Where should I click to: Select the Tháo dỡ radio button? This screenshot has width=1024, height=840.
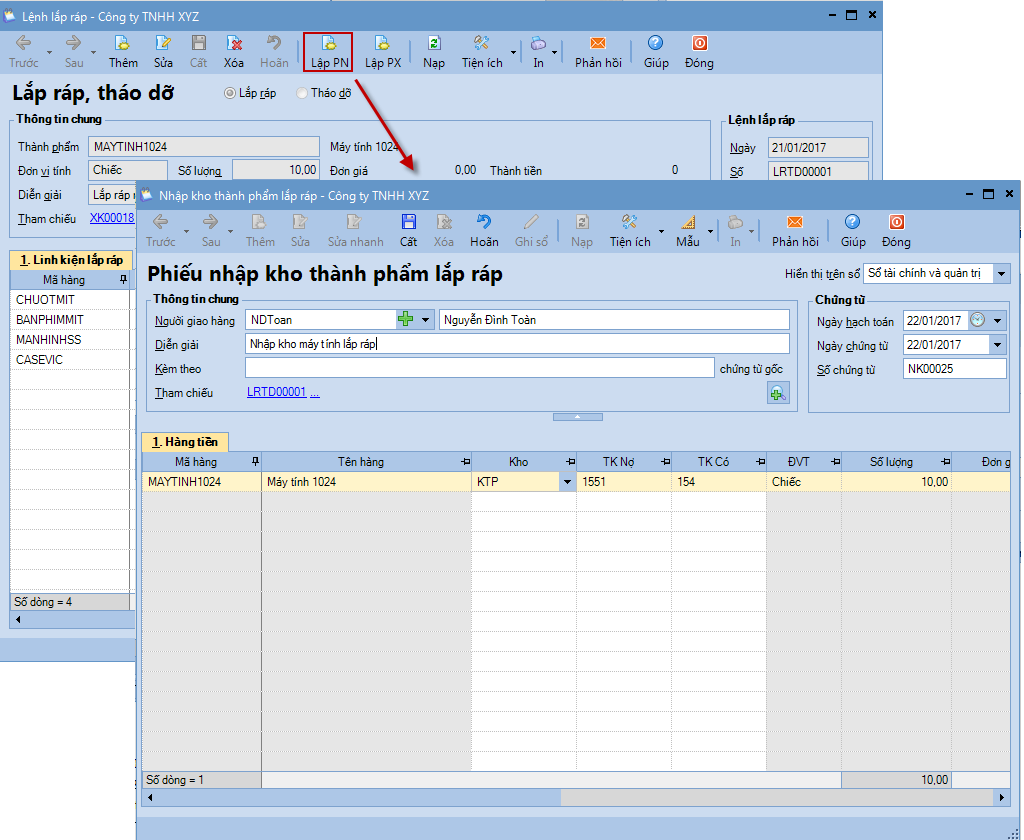302,93
